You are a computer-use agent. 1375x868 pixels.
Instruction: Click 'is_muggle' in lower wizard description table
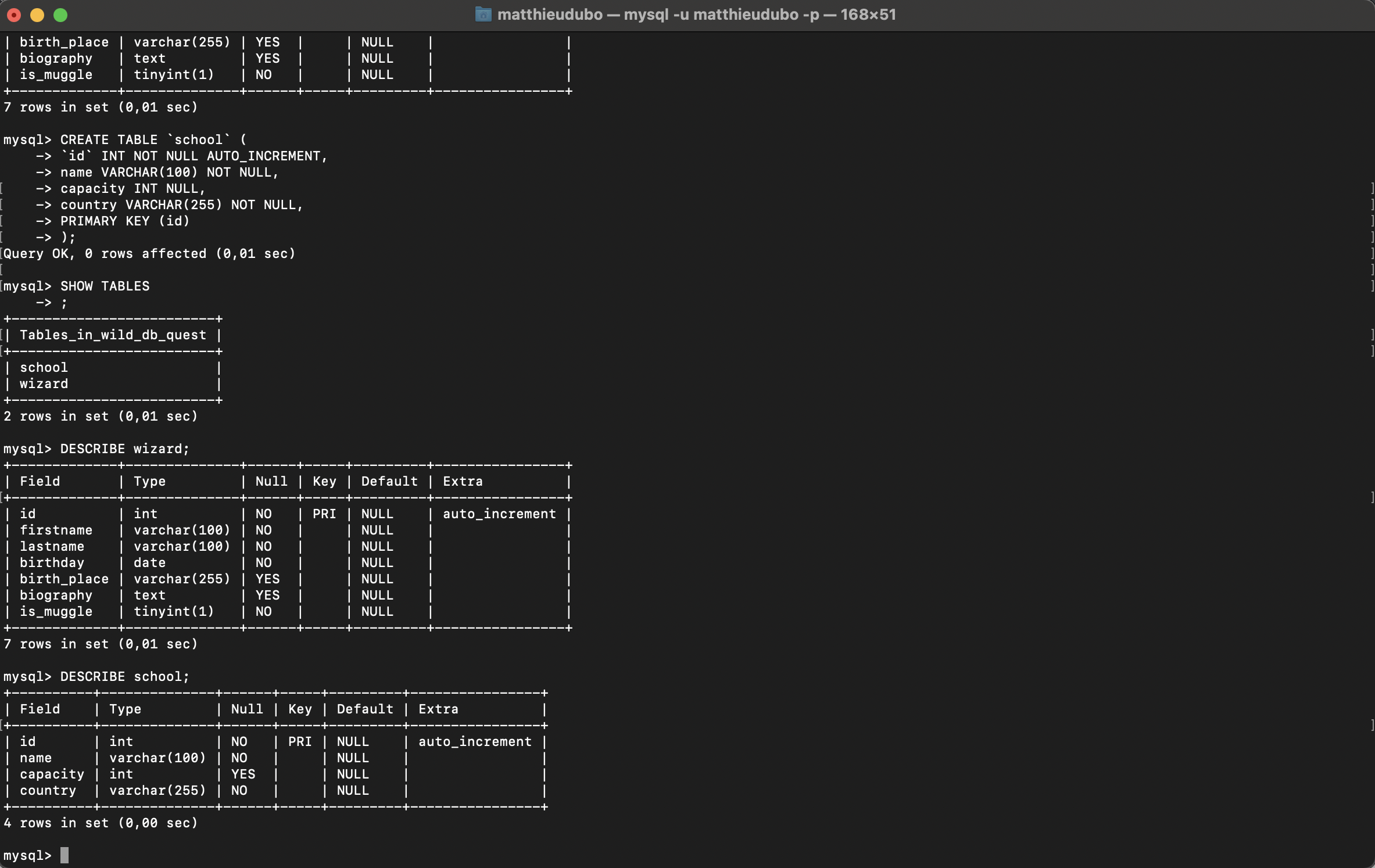tap(56, 612)
